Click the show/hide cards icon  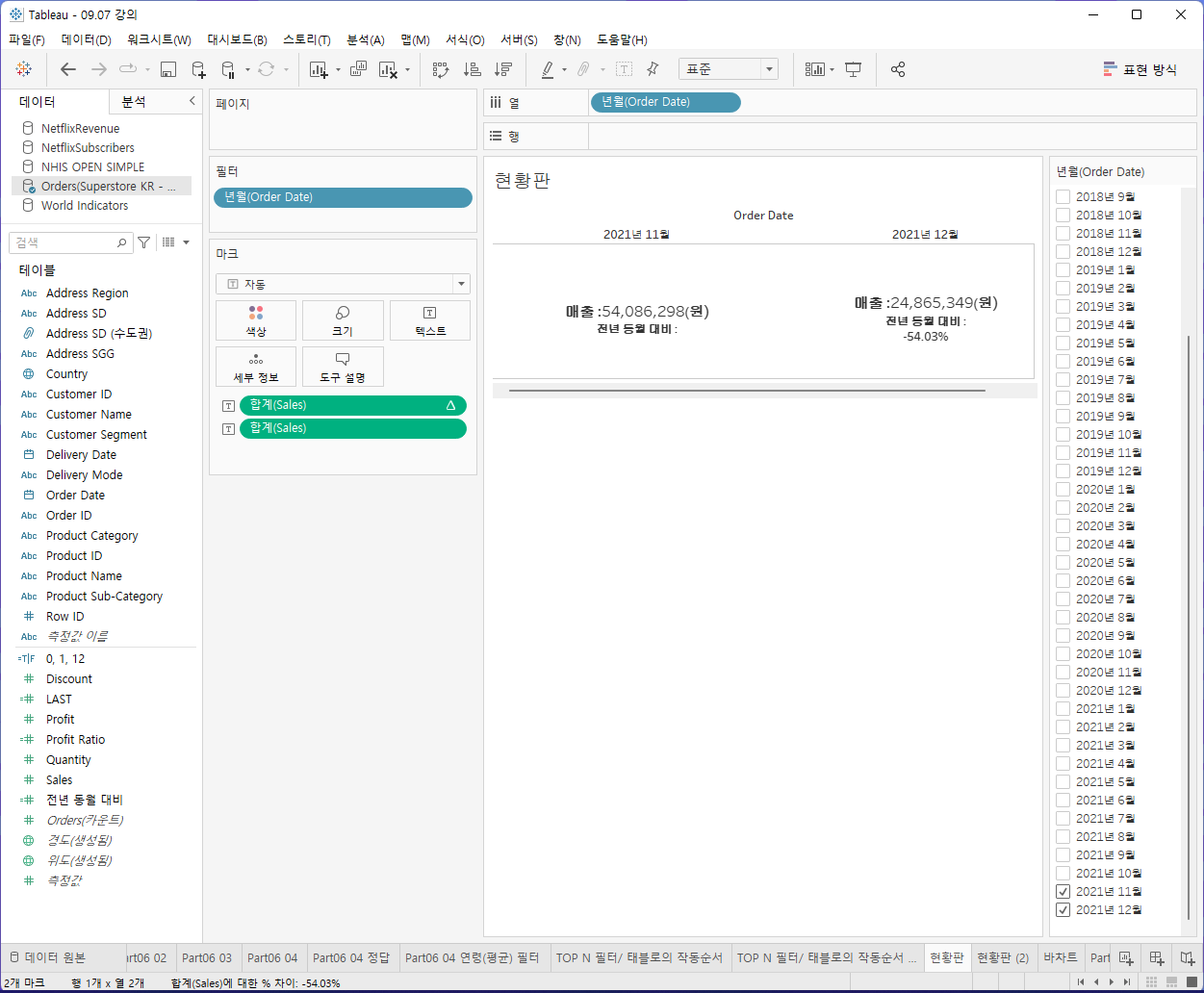[815, 69]
